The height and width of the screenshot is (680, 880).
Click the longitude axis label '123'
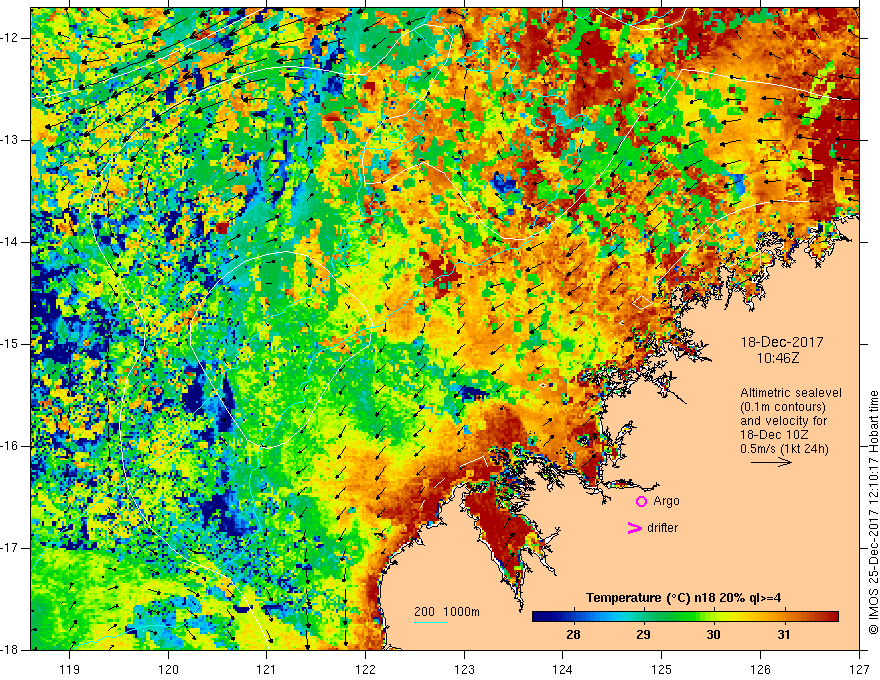[464, 669]
